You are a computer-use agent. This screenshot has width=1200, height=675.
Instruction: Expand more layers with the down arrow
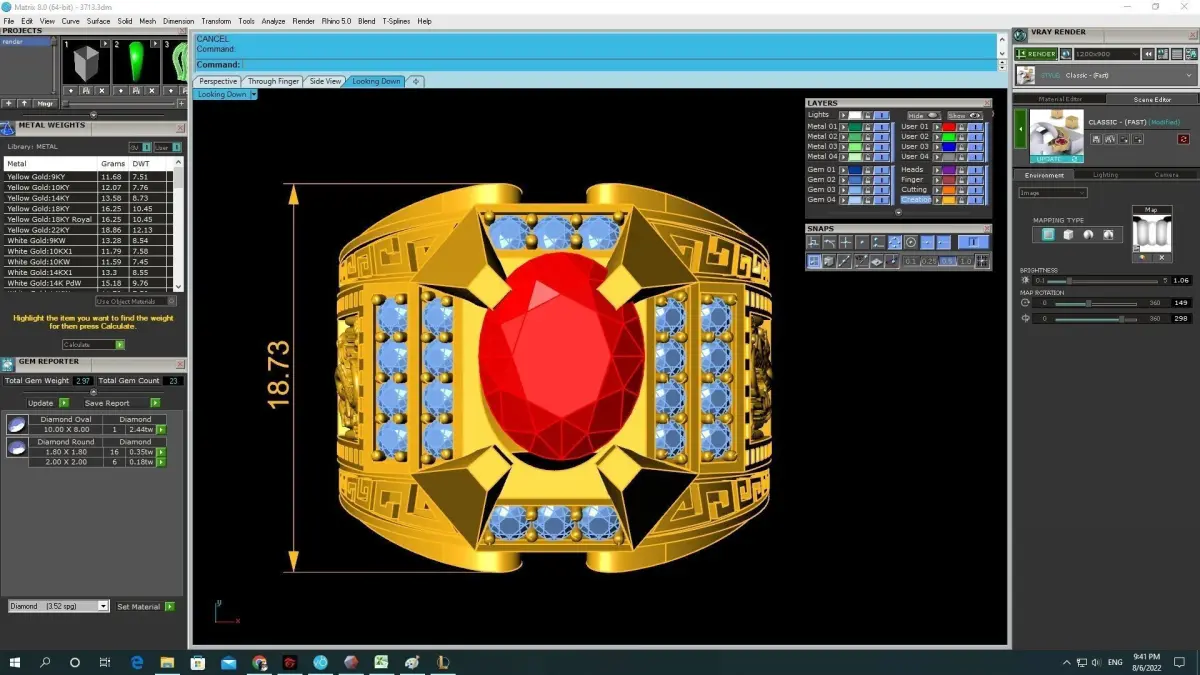[899, 212]
